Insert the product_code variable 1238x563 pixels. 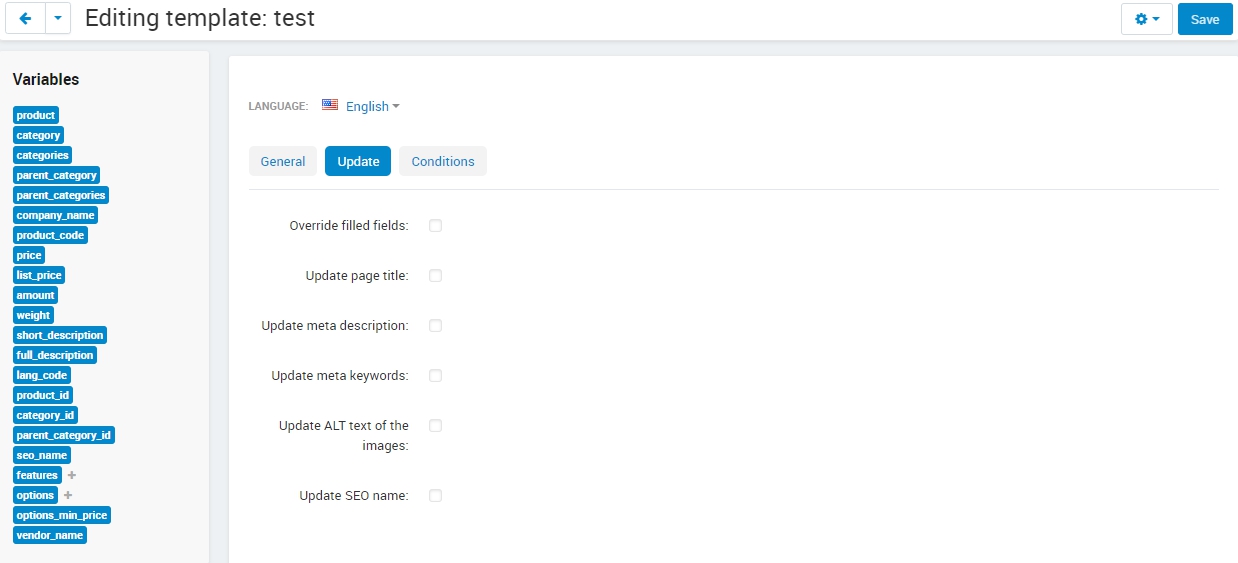coord(50,235)
